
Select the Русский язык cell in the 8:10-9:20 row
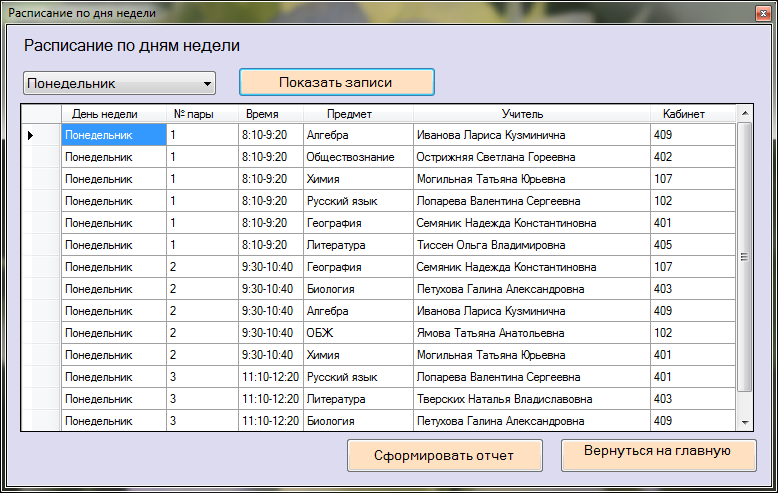pyautogui.click(x=358, y=201)
